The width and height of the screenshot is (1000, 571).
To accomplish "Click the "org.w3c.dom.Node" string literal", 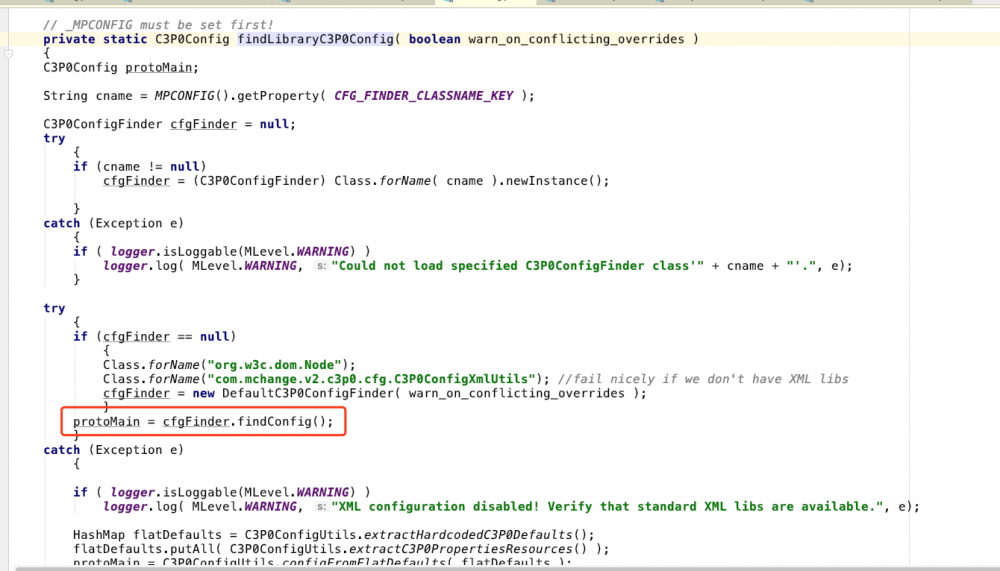I will pyautogui.click(x=274, y=365).
